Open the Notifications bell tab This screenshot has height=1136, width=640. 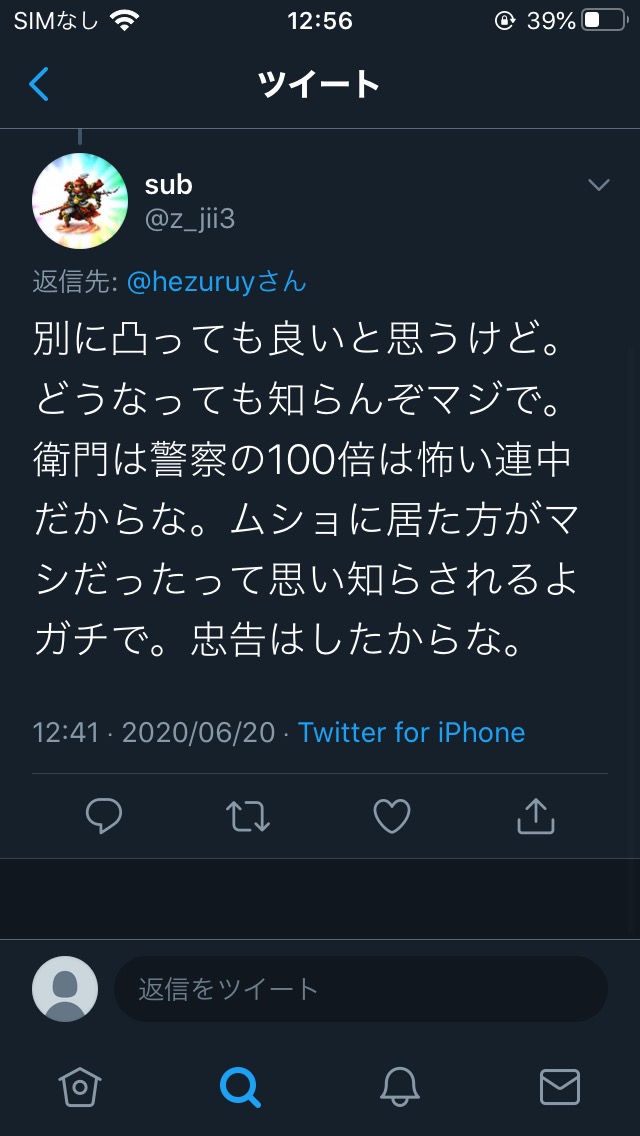pyautogui.click(x=400, y=1087)
